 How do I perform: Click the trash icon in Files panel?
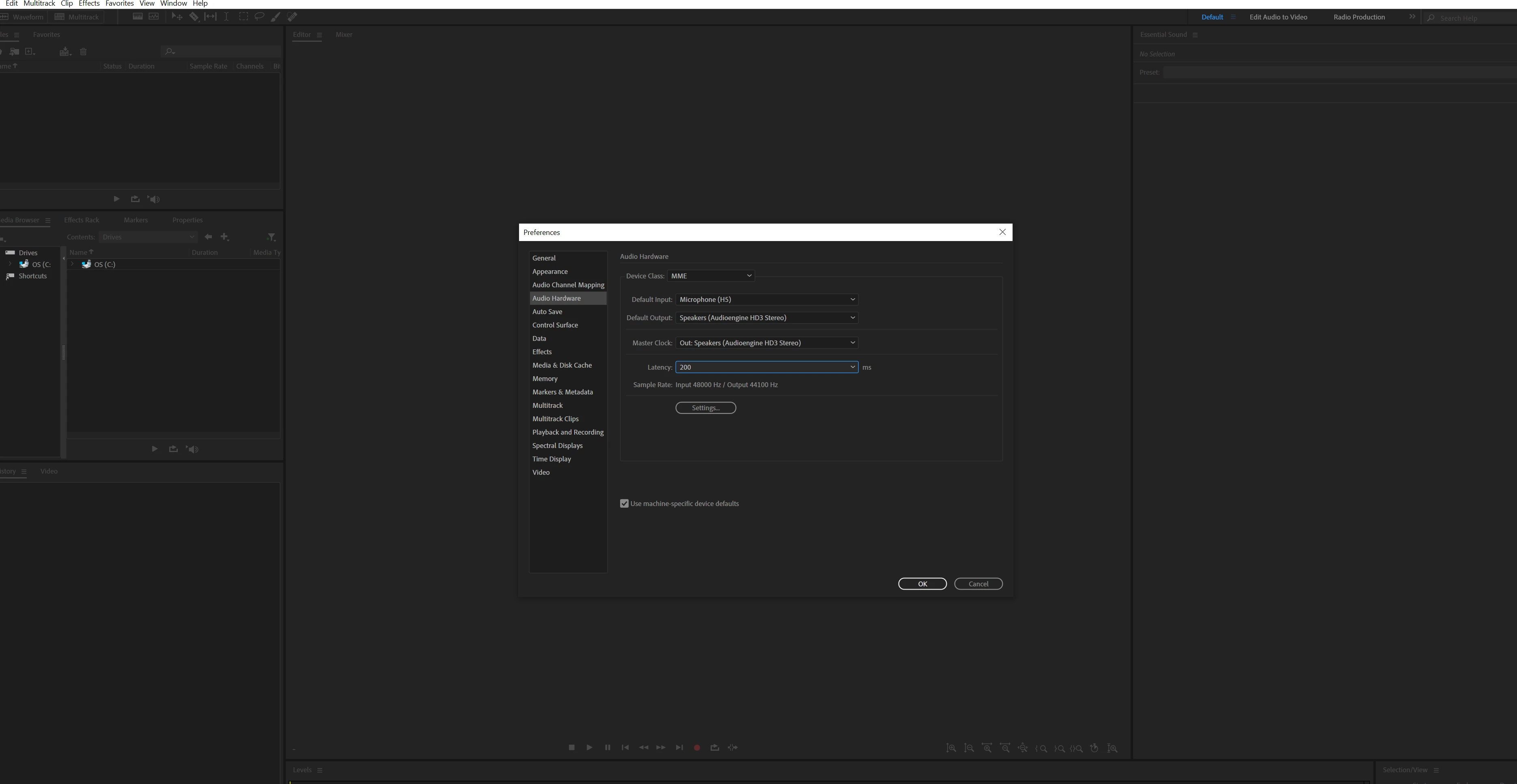tap(83, 52)
